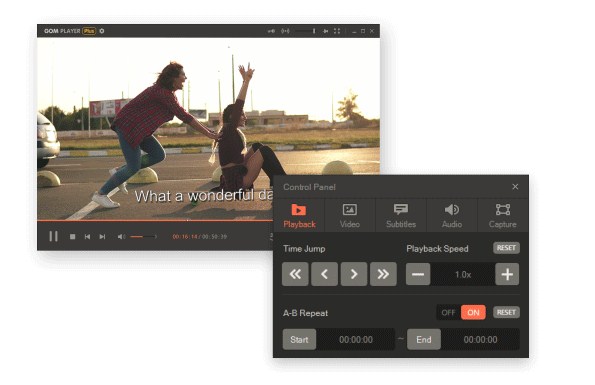595x385 pixels.
Task: Reset A-B Repeat with the RESET button
Action: pyautogui.click(x=506, y=313)
